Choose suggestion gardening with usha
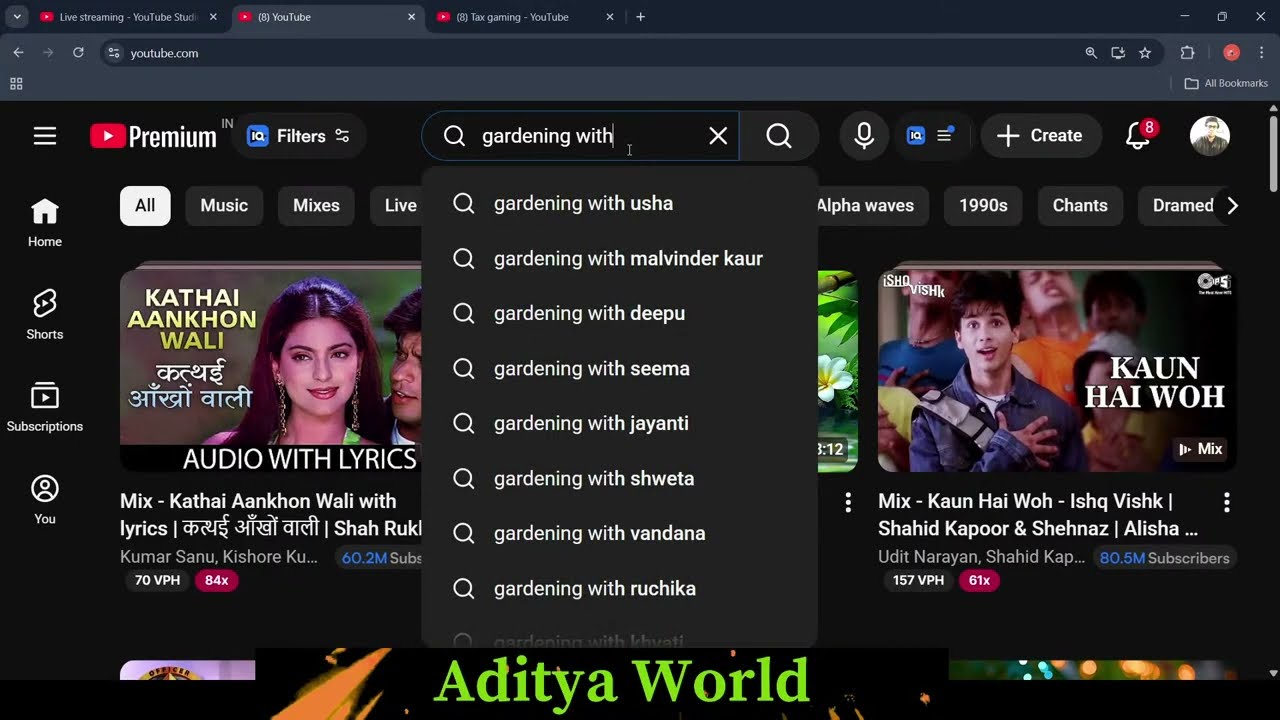 coord(620,203)
